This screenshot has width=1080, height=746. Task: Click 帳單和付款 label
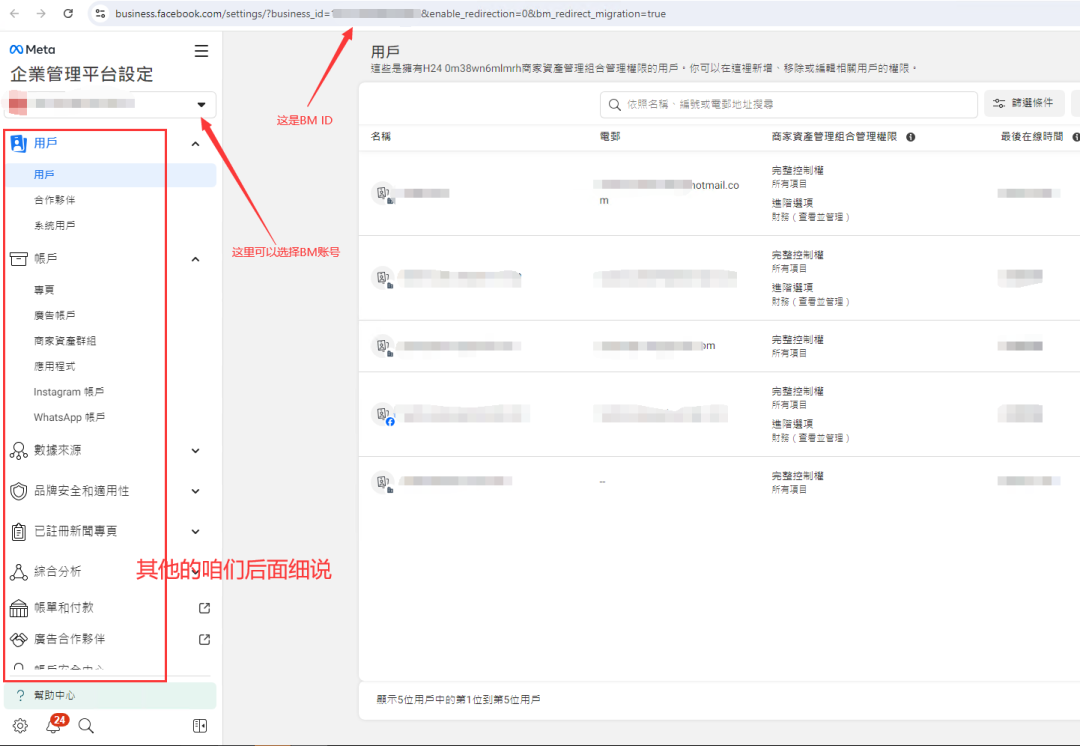pyautogui.click(x=64, y=608)
